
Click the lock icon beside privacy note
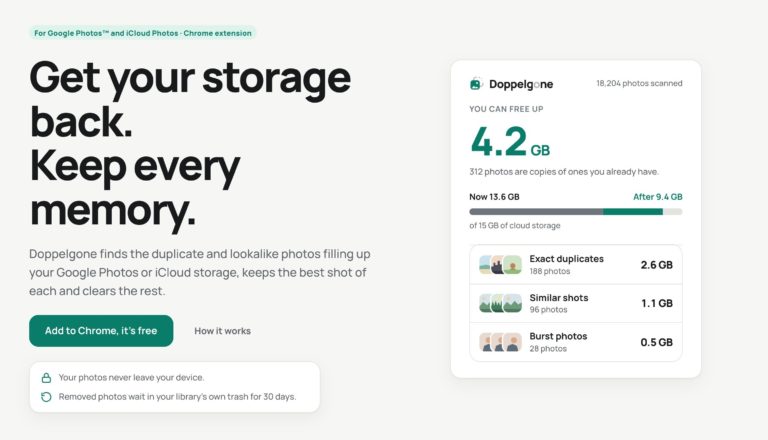point(46,378)
